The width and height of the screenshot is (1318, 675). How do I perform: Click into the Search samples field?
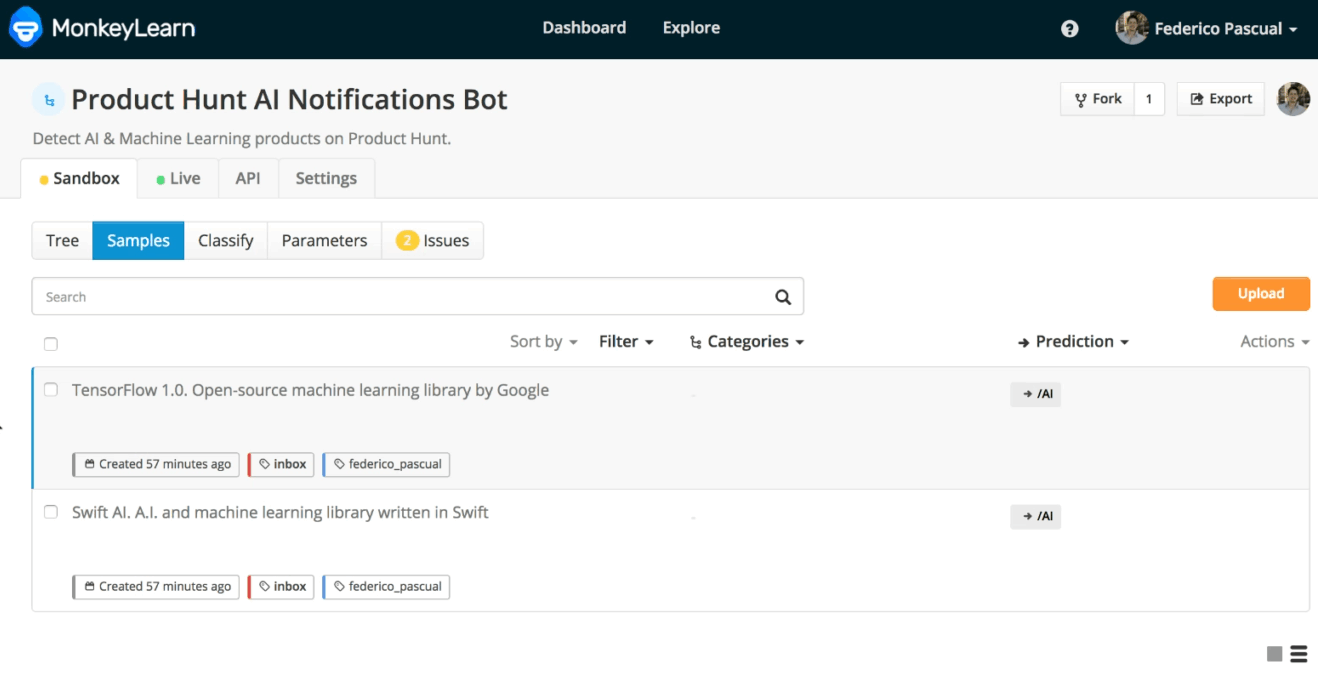[x=400, y=297]
